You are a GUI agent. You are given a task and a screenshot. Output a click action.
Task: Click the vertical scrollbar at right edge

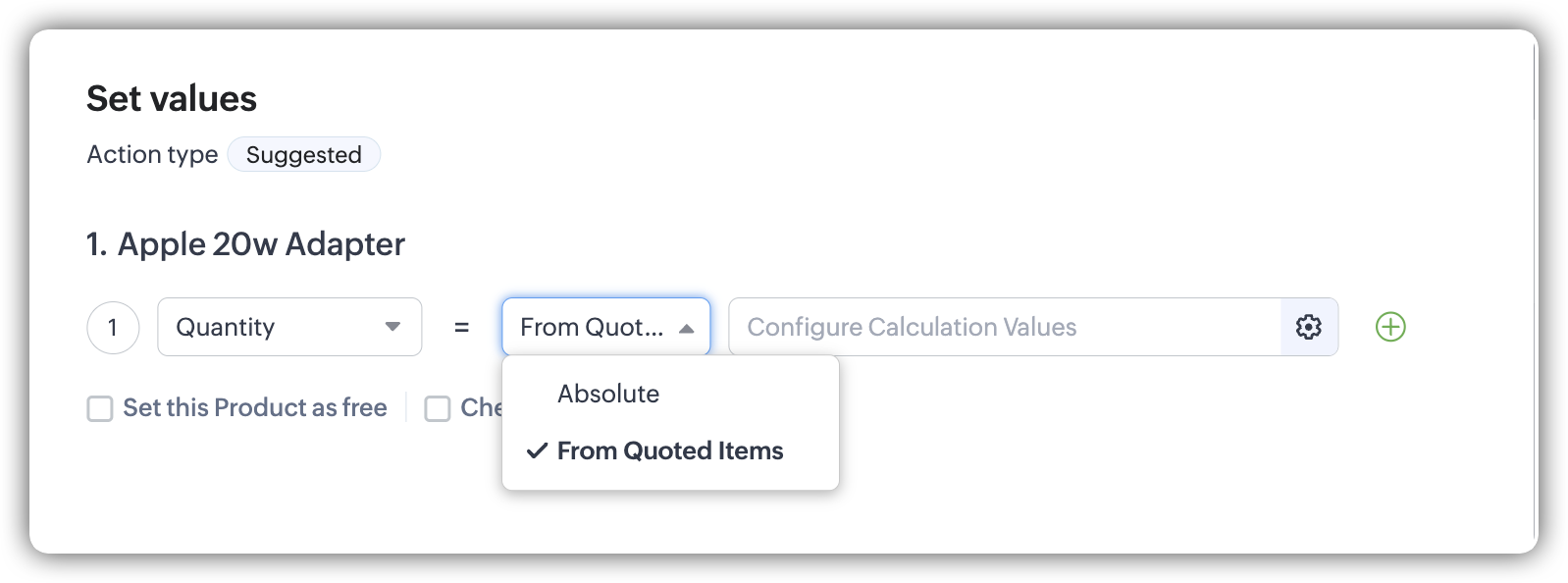click(x=1535, y=294)
